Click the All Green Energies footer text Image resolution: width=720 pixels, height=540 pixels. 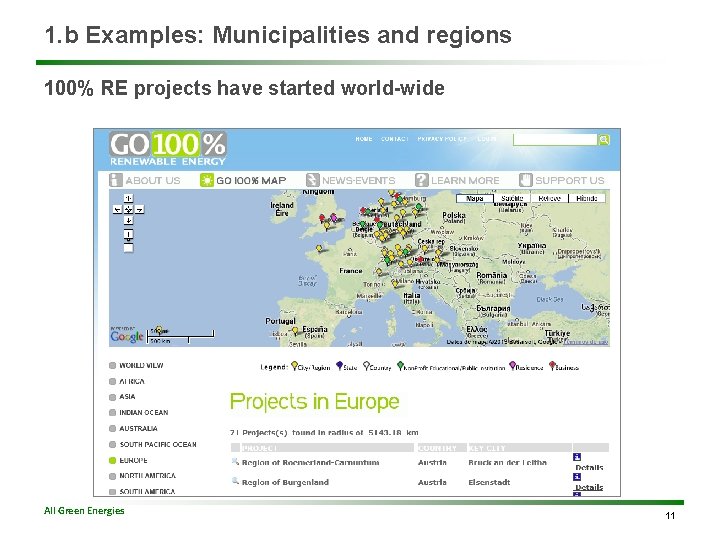[x=84, y=511]
